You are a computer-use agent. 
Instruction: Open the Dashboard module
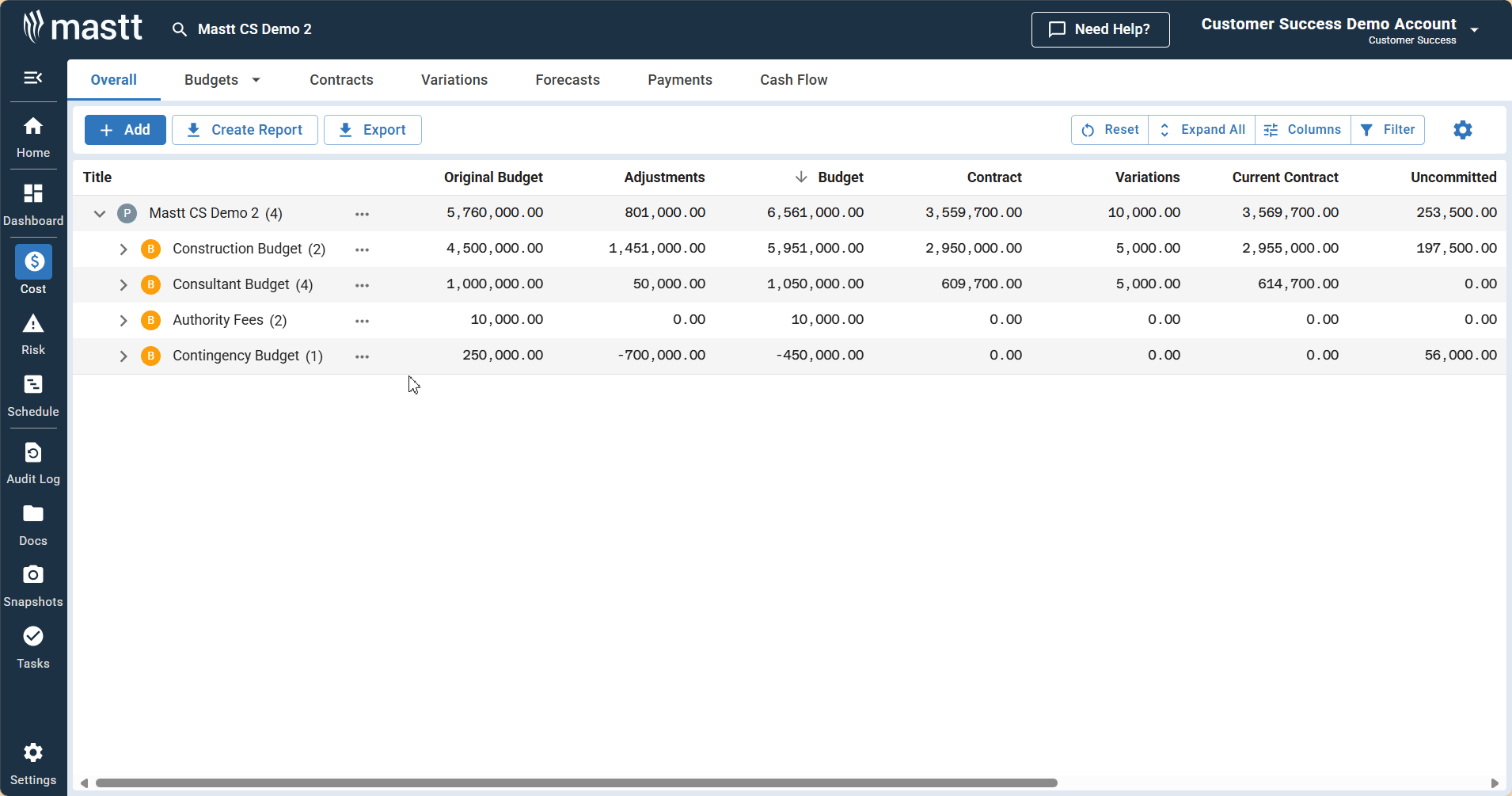33,204
